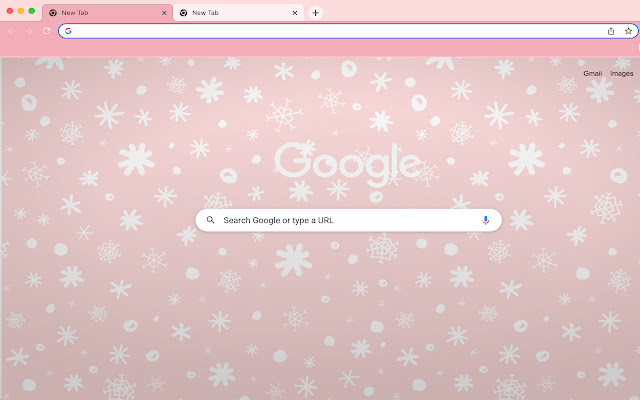Click the red close window button
This screenshot has height=400, width=640.
(x=10, y=11)
